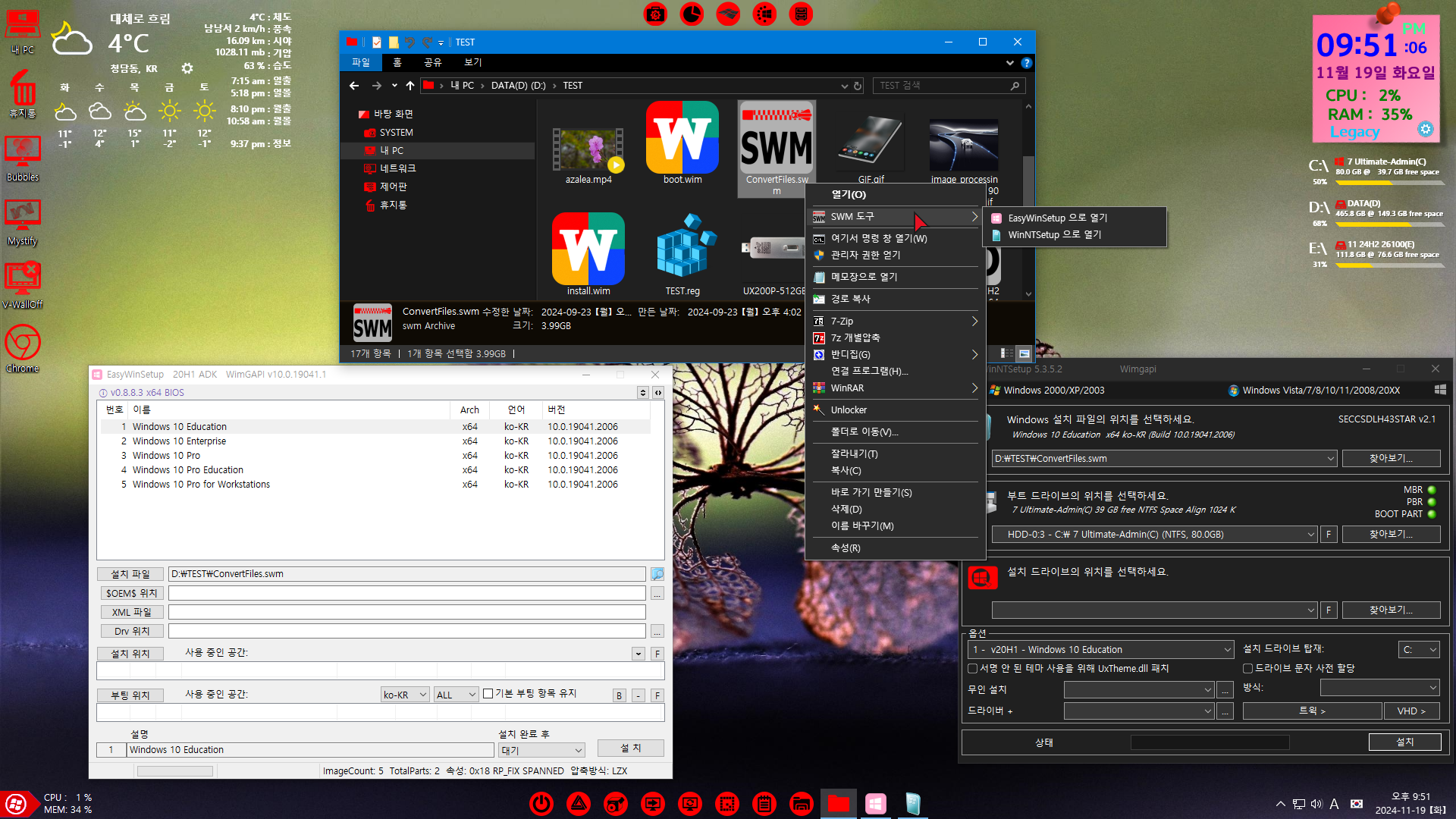Refresh the Explorer address bar
This screenshot has width=1456, height=819.
(x=858, y=86)
